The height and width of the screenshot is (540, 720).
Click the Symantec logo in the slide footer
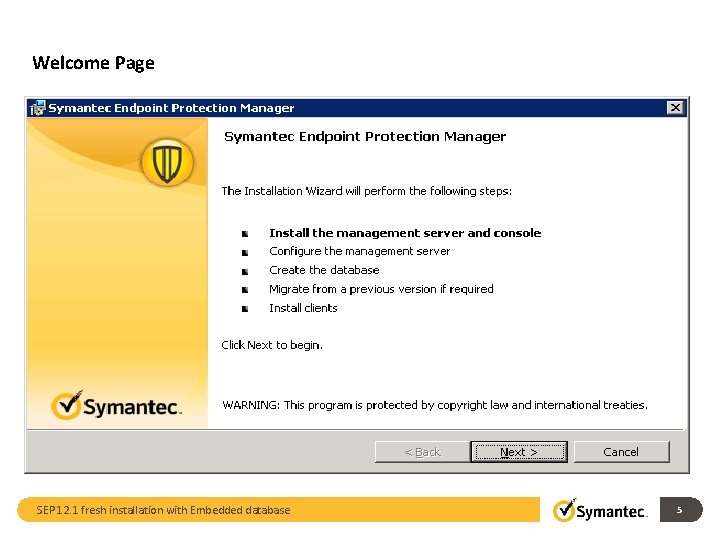(x=600, y=510)
